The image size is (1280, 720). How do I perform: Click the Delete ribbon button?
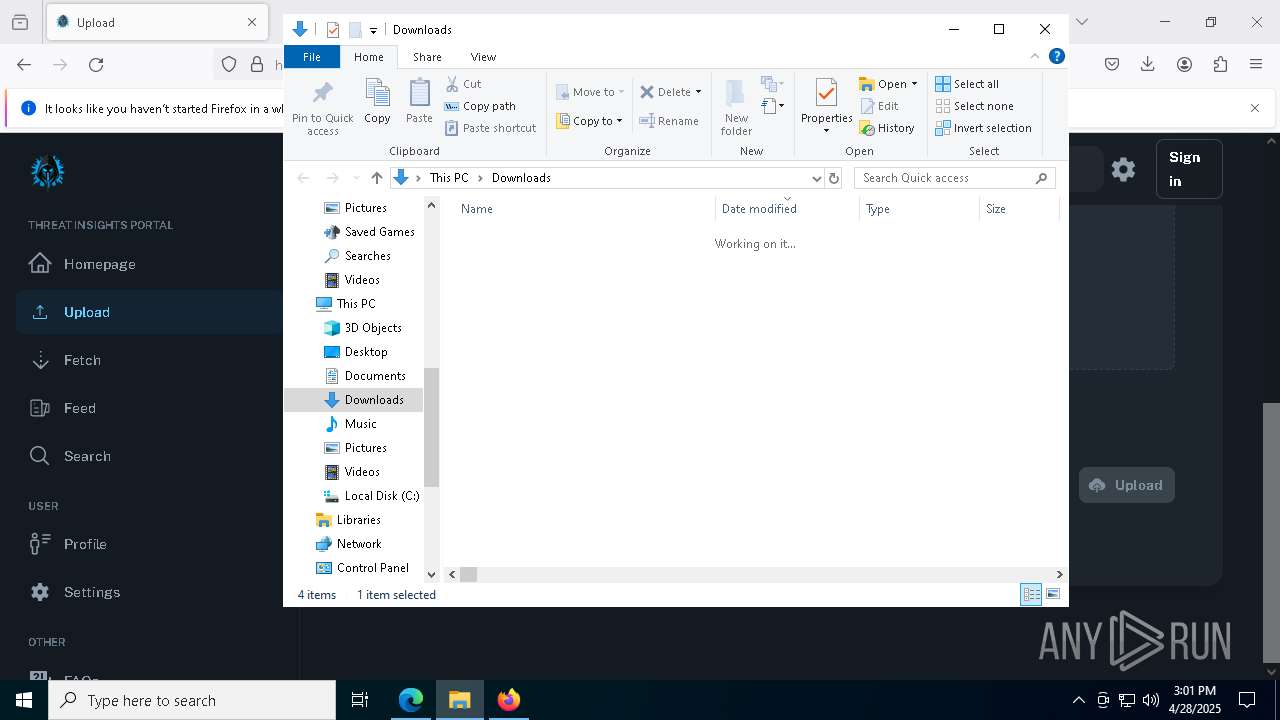click(670, 92)
